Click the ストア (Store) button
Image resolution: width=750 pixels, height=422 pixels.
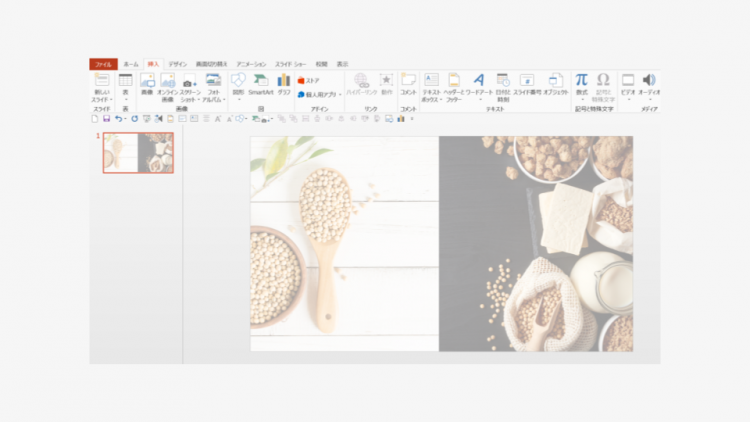[x=309, y=79]
